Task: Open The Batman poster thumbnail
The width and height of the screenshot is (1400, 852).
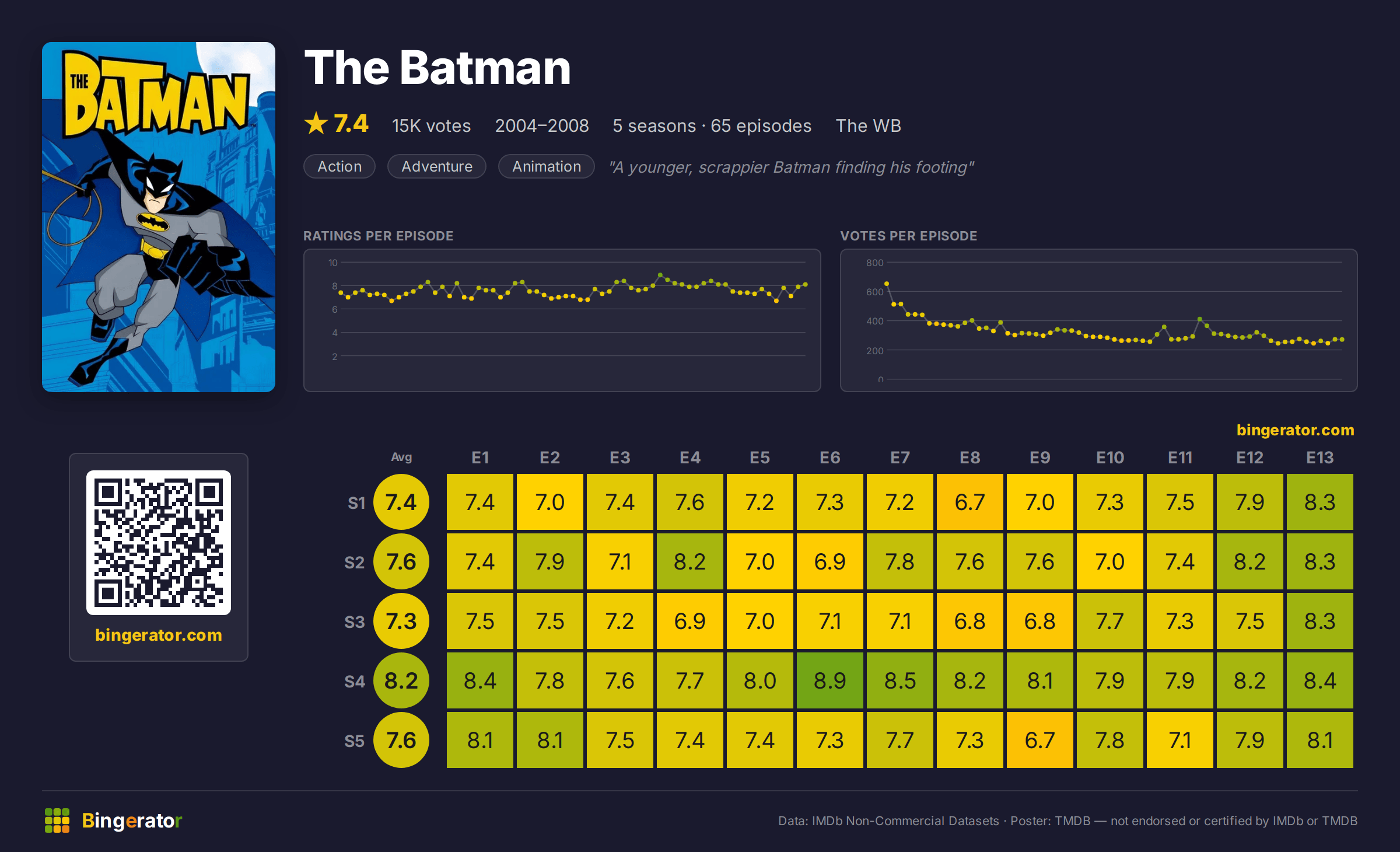Action: point(159,217)
